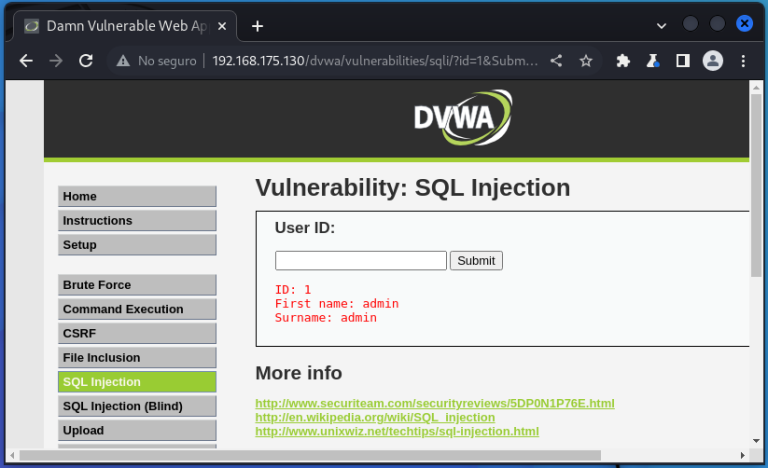Open a new tab with the plus button
The image size is (768, 468).
[x=257, y=26]
